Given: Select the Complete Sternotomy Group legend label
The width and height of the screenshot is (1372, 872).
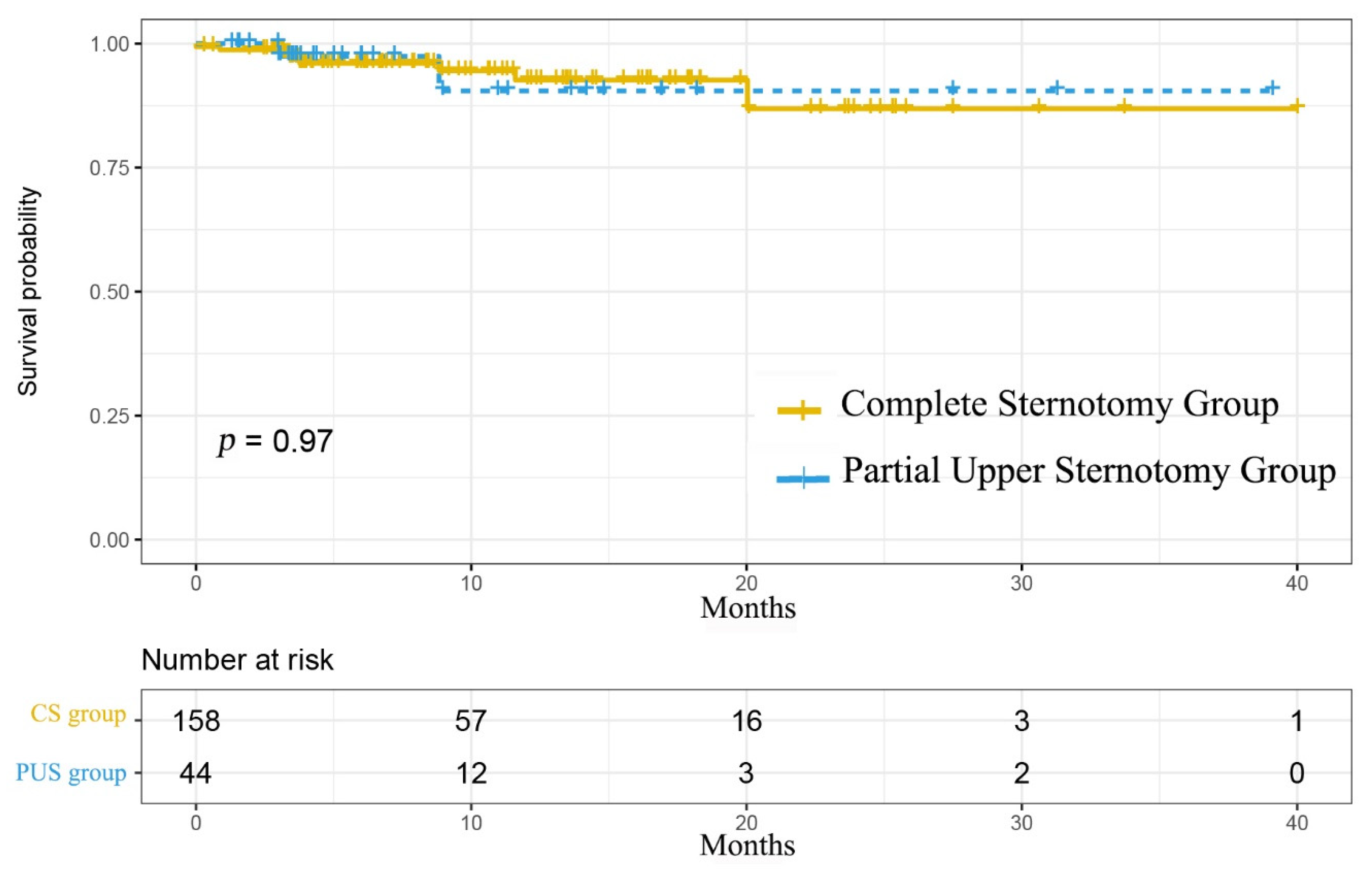Looking at the screenshot, I should [1059, 405].
